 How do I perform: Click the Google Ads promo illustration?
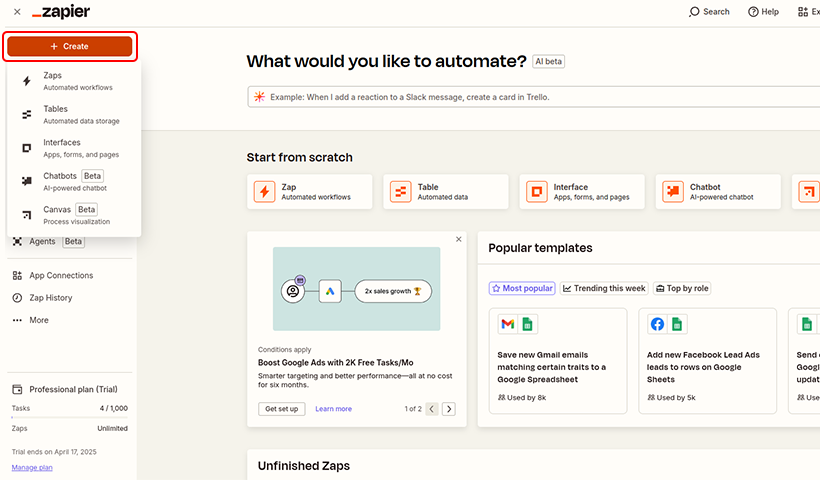(356, 289)
